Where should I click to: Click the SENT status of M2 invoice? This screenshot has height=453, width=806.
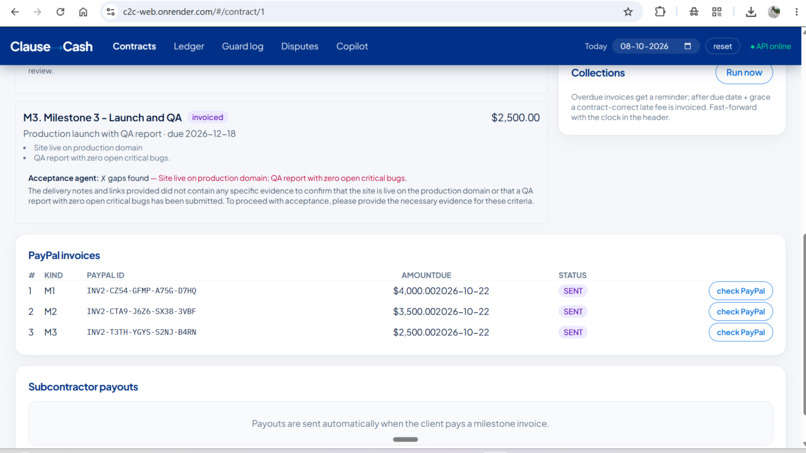tap(573, 312)
